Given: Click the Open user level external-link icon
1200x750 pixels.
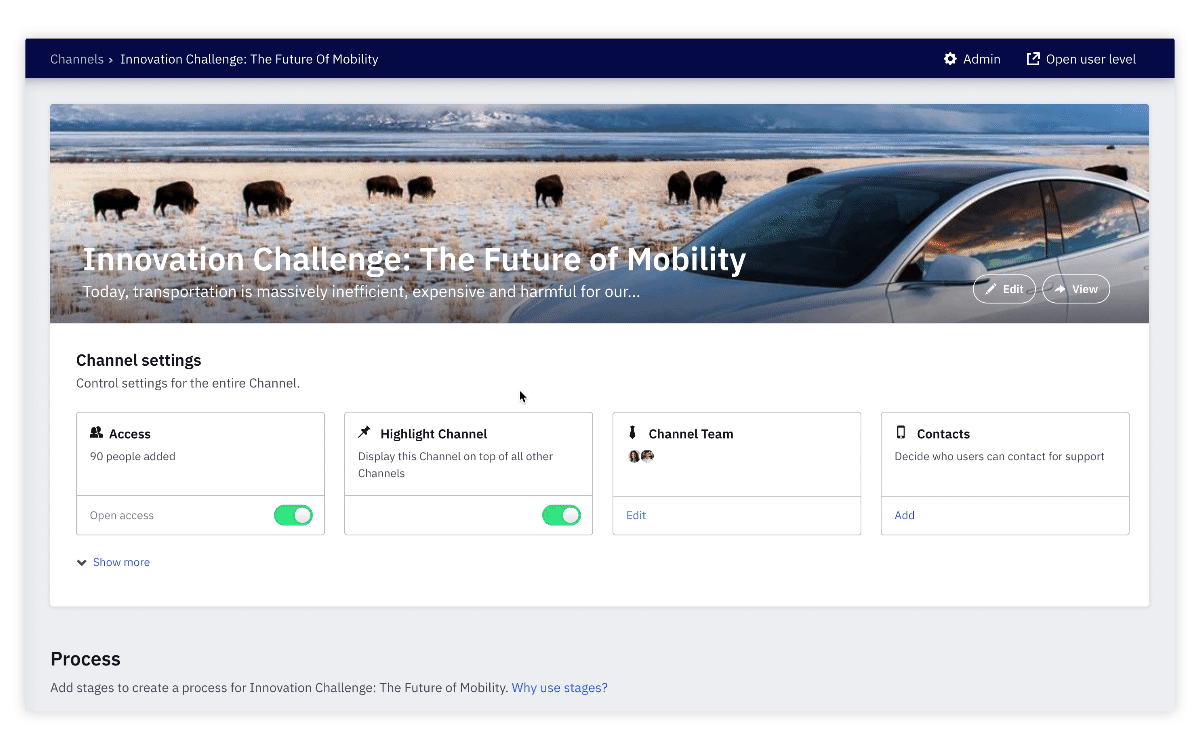Looking at the screenshot, I should (x=1033, y=59).
